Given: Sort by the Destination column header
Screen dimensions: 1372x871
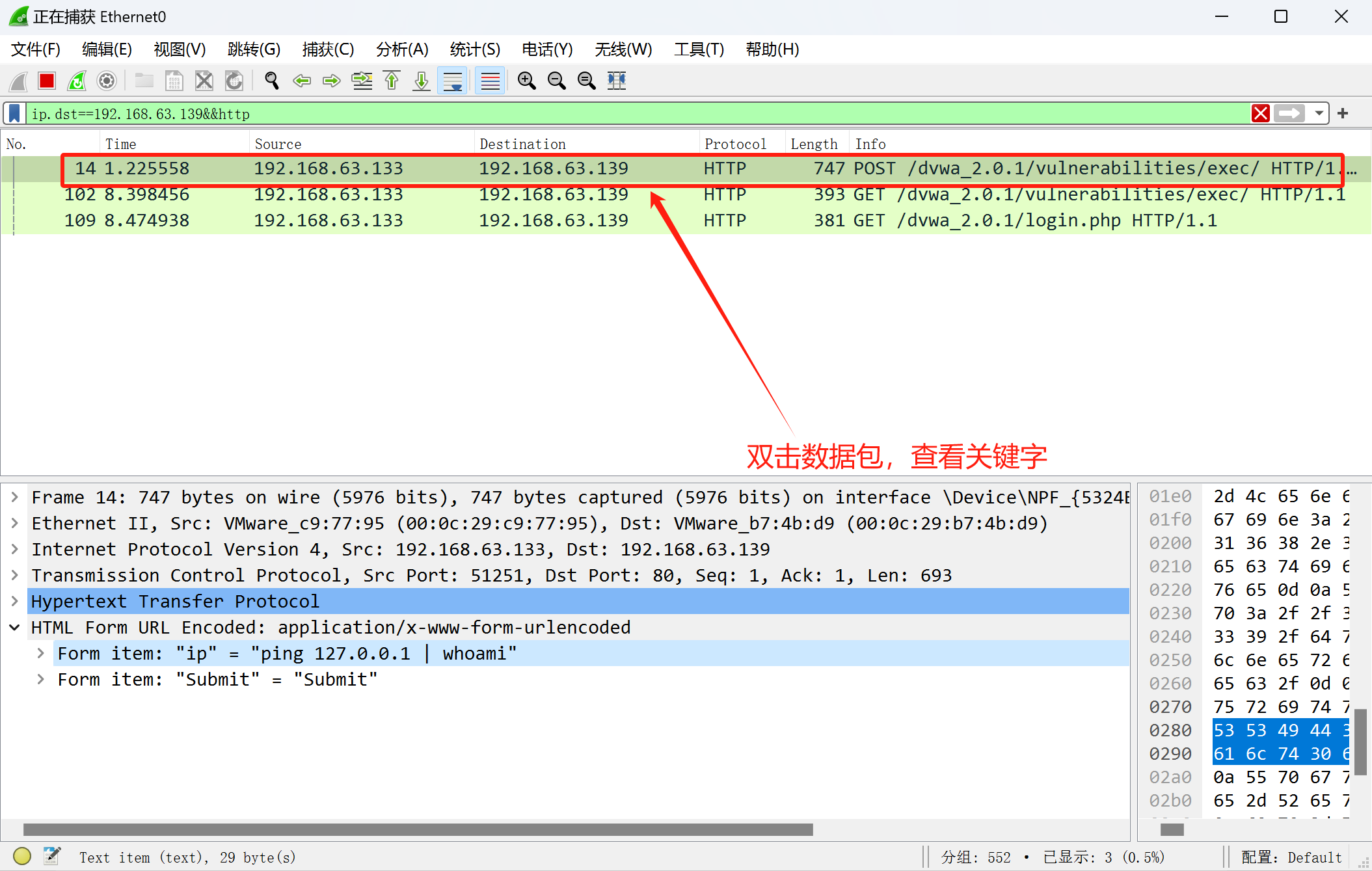Looking at the screenshot, I should point(587,144).
